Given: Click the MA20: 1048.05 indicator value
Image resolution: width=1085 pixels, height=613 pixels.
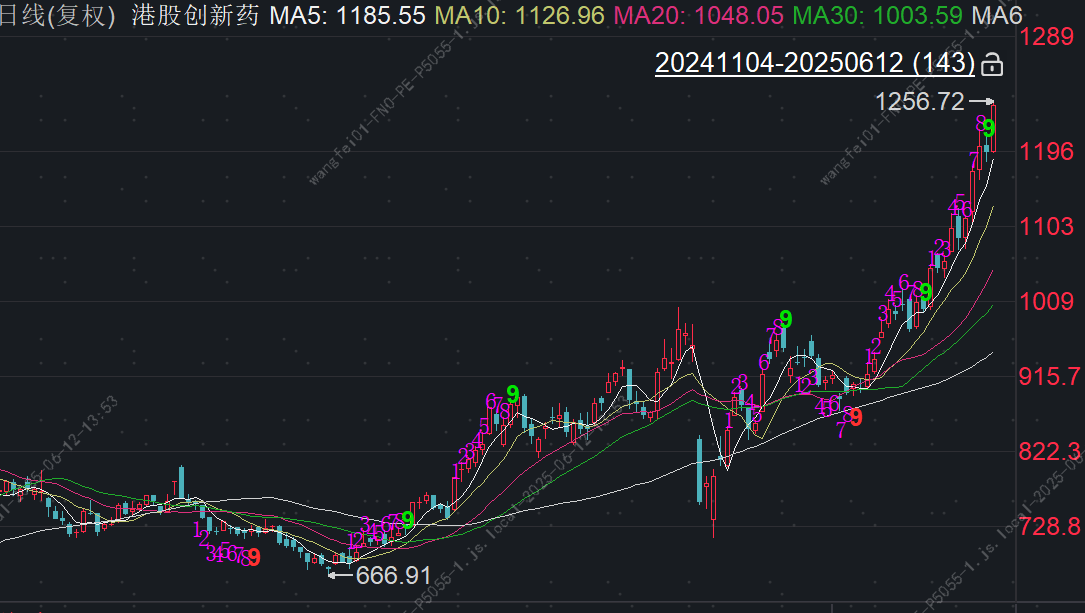Looking at the screenshot, I should click(699, 15).
